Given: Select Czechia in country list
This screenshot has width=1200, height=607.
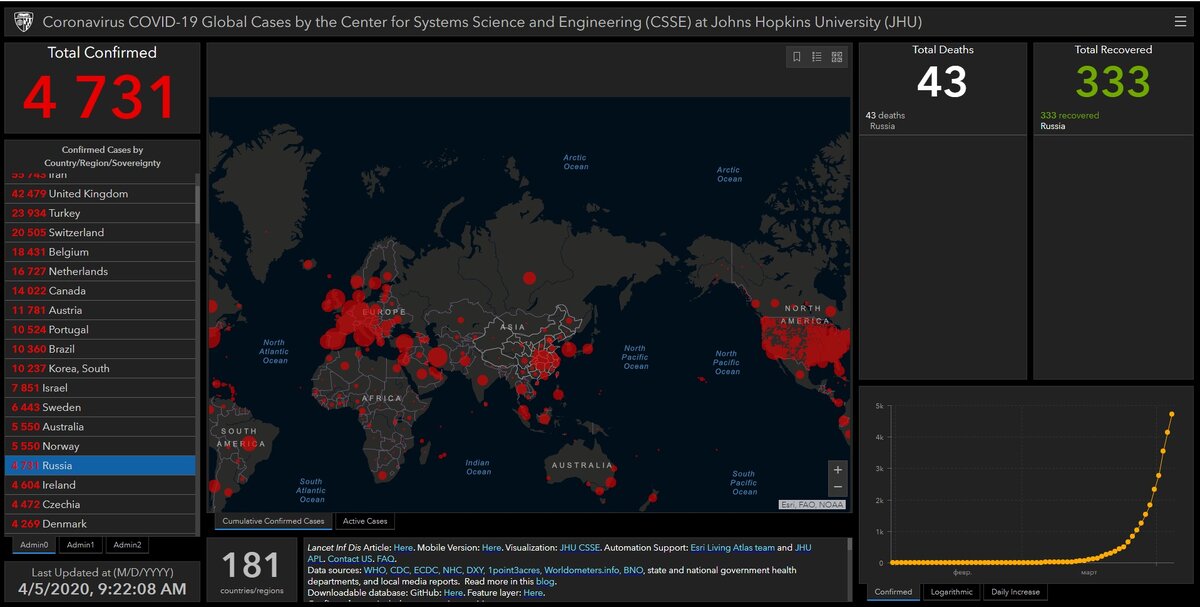Looking at the screenshot, I should [x=100, y=504].
